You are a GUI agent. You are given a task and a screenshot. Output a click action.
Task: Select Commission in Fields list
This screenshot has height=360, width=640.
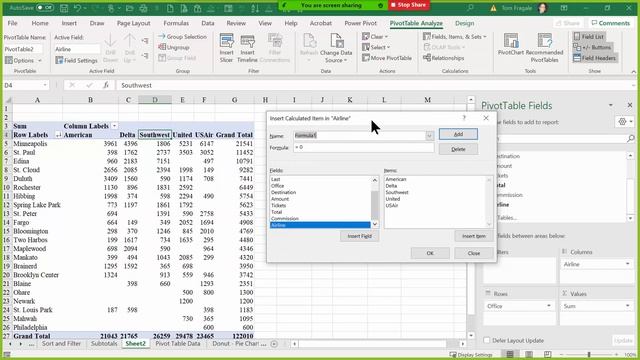click(x=284, y=218)
